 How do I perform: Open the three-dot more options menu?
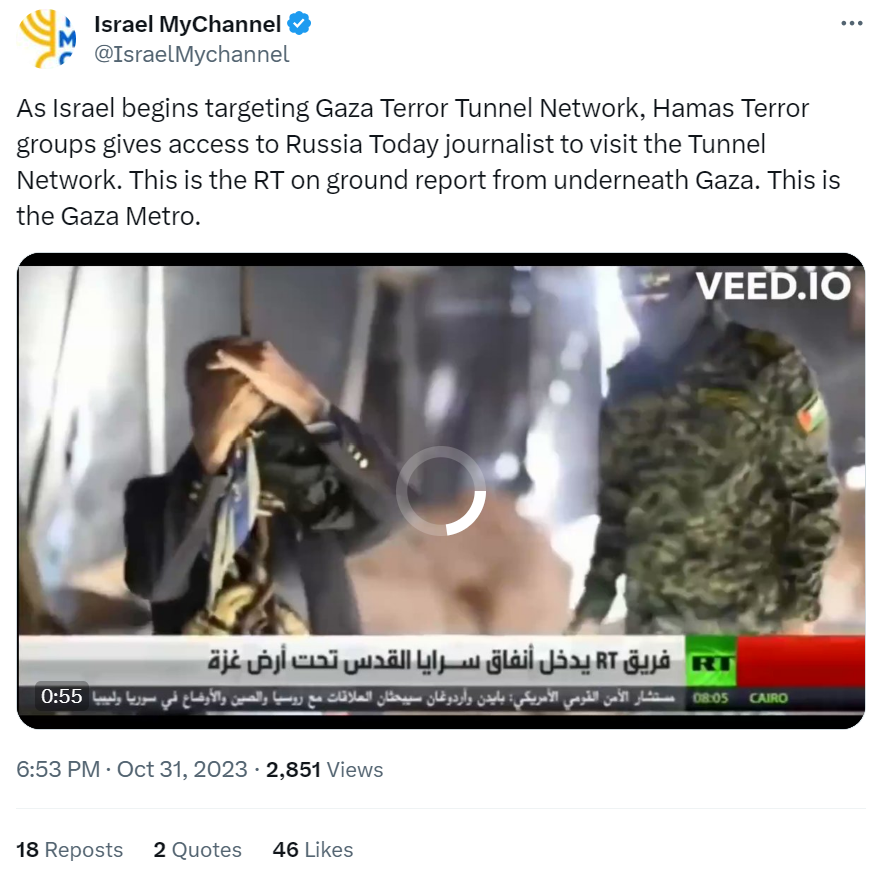pyautogui.click(x=851, y=23)
